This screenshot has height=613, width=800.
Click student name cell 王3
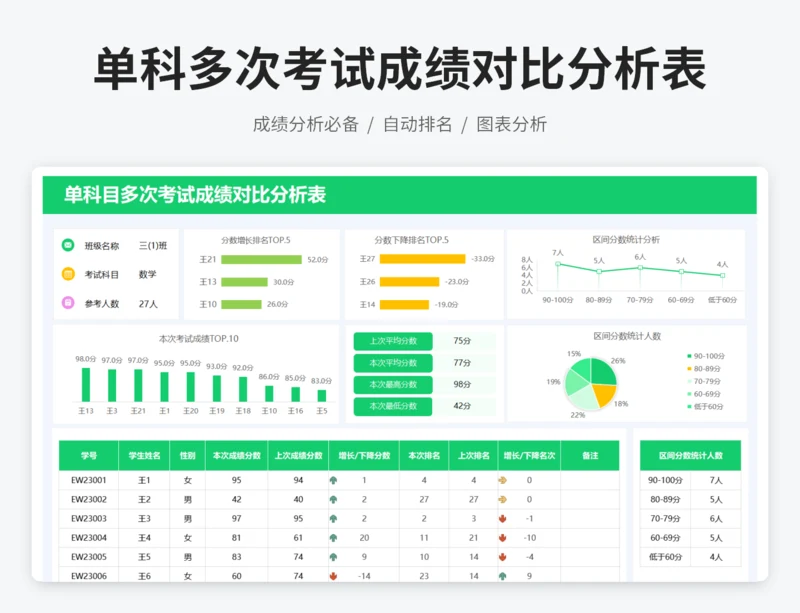[x=144, y=519]
